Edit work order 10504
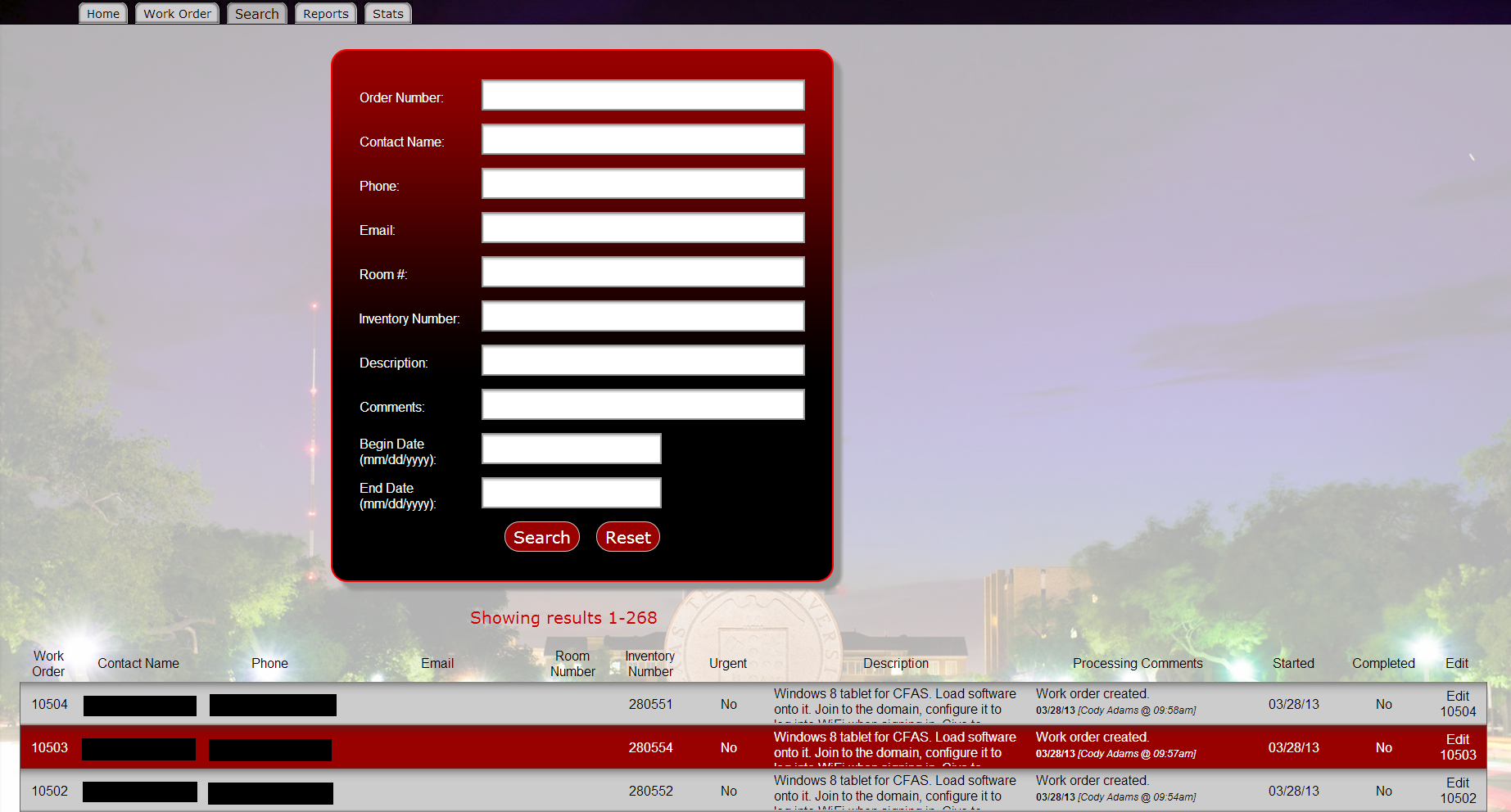The image size is (1511, 812). [1457, 704]
